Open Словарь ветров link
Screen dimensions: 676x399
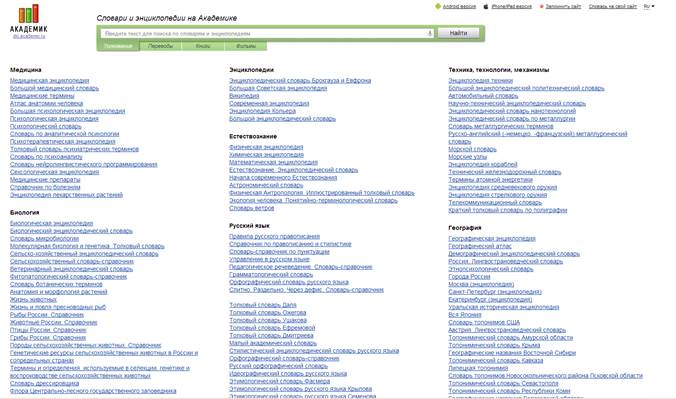coord(251,208)
